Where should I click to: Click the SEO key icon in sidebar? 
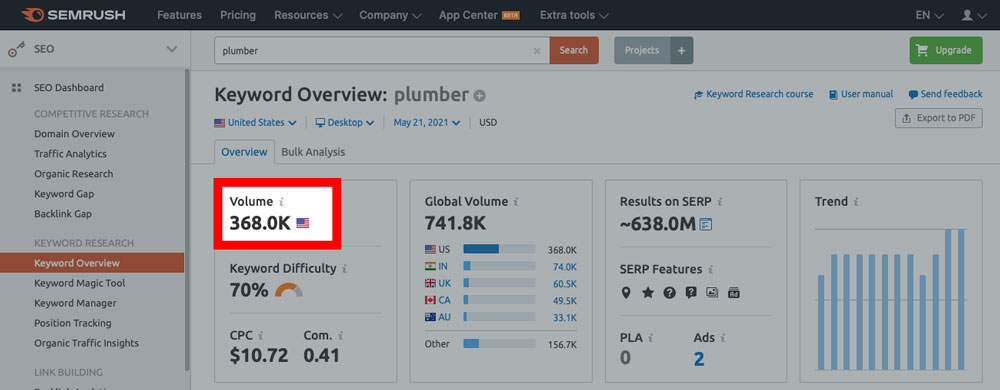tap(17, 49)
